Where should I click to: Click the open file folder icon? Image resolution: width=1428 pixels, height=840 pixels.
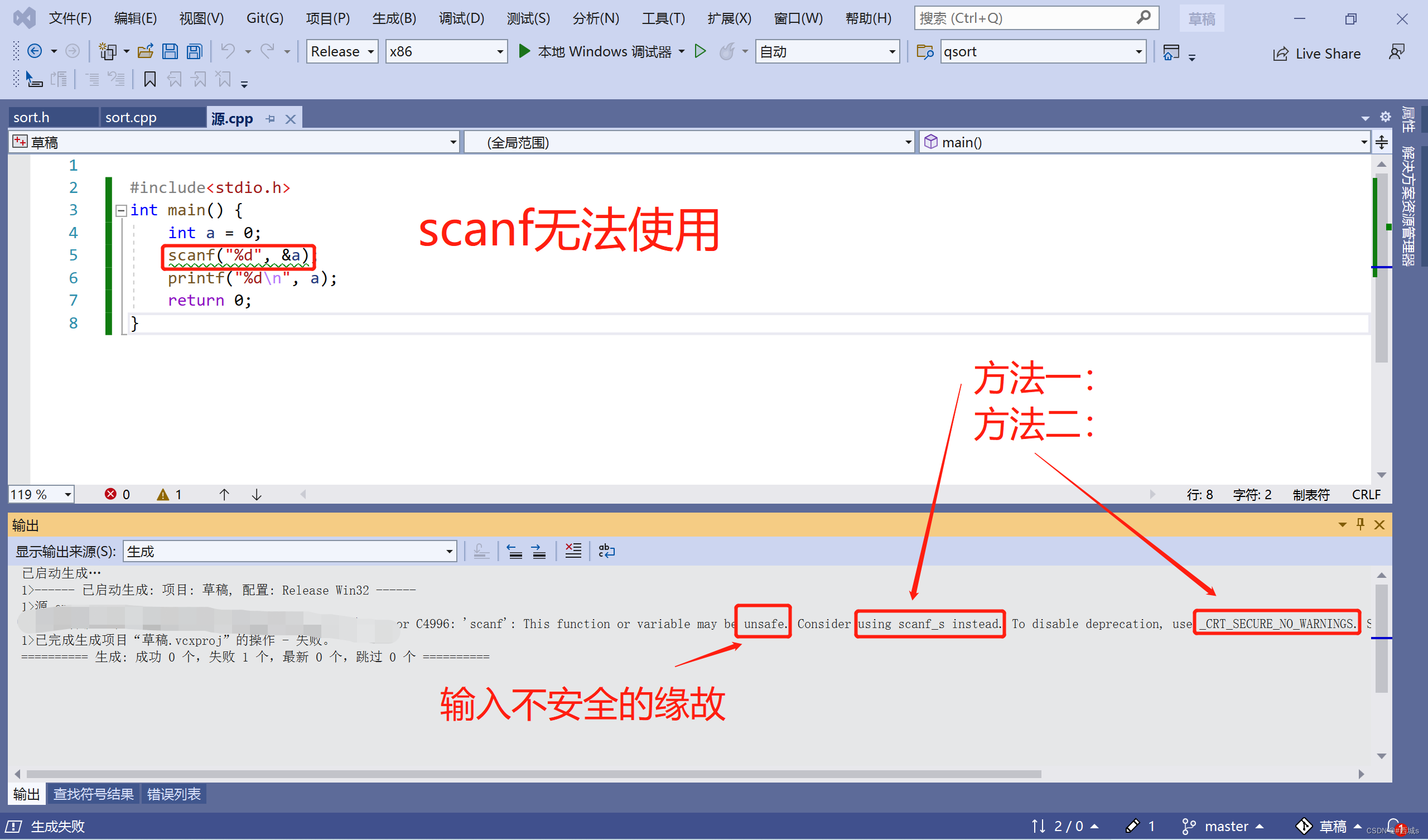click(146, 51)
